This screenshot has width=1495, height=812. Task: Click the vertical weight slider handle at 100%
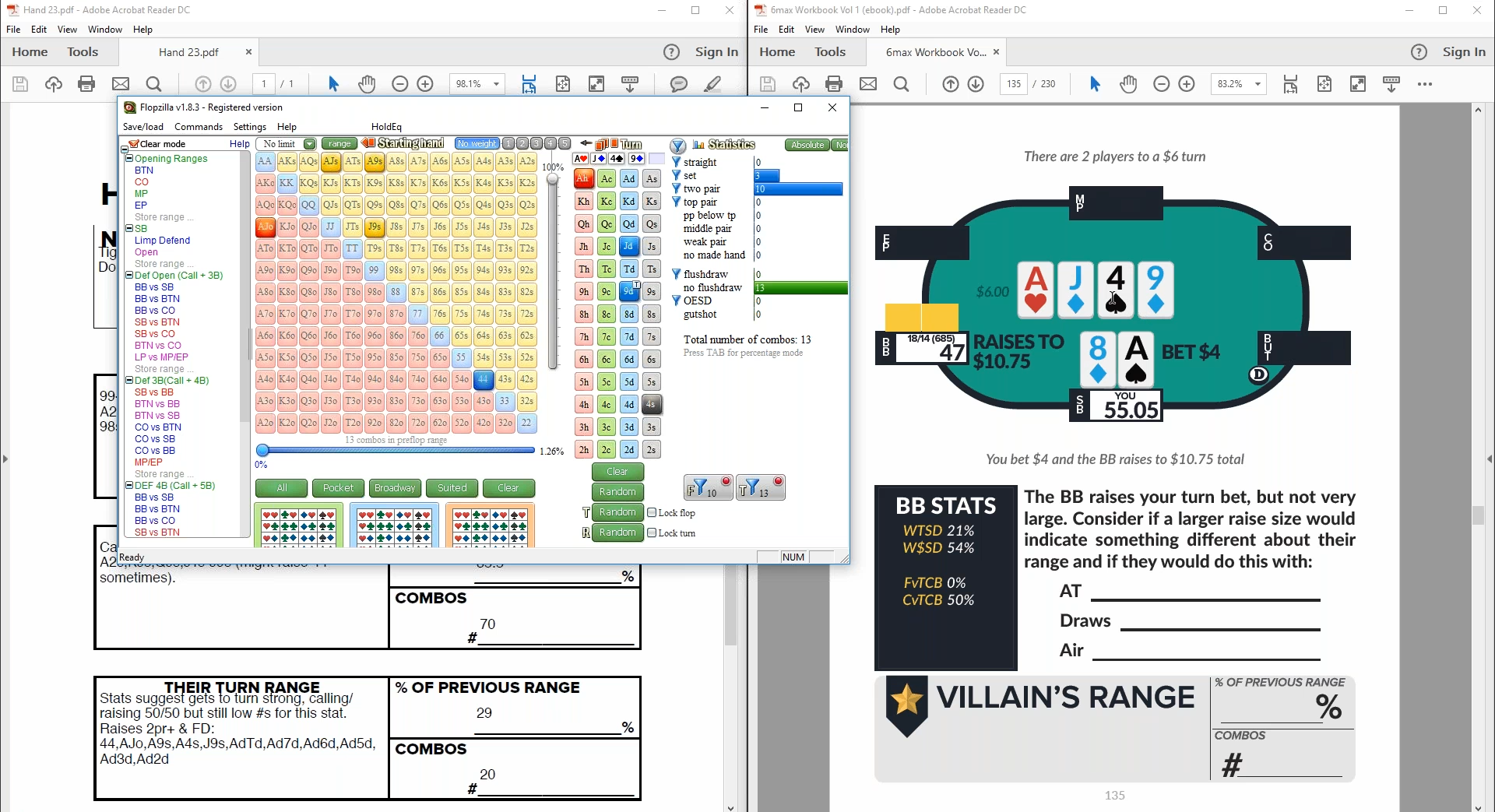click(x=553, y=179)
